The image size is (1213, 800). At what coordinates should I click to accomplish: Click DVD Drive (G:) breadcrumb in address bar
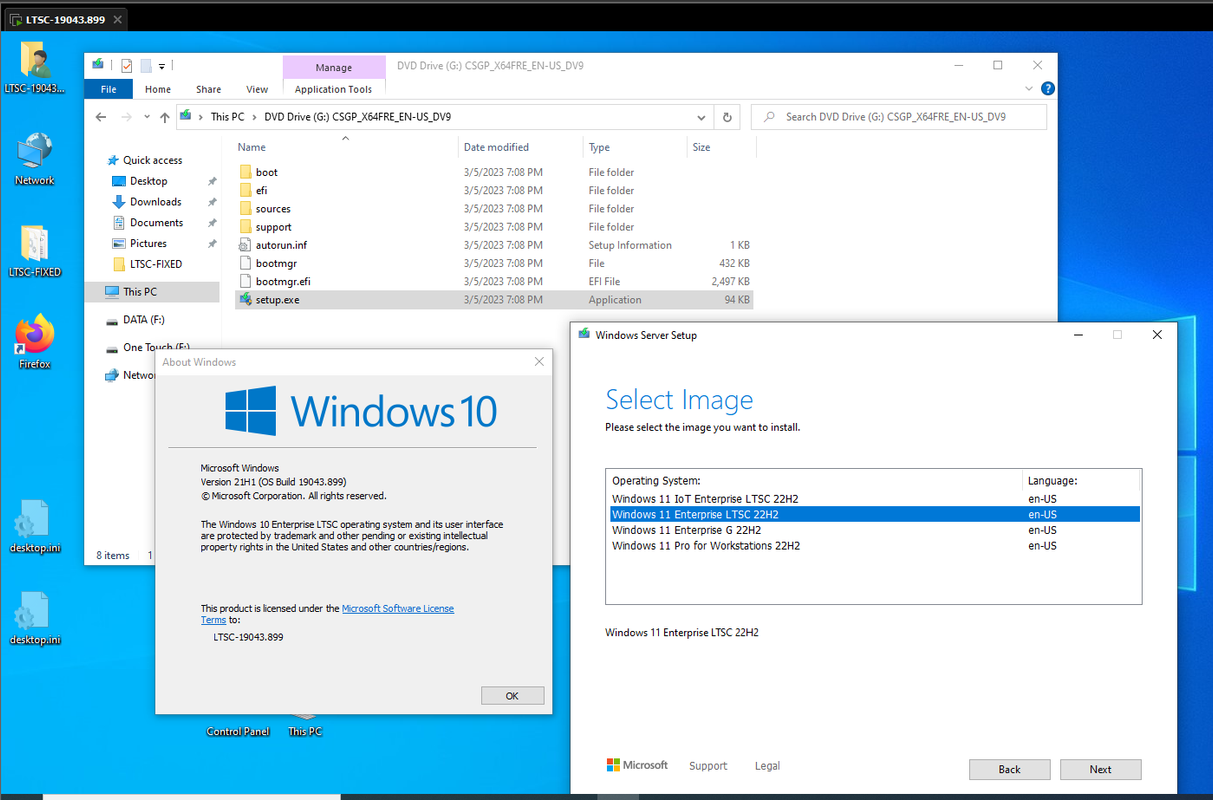357,117
